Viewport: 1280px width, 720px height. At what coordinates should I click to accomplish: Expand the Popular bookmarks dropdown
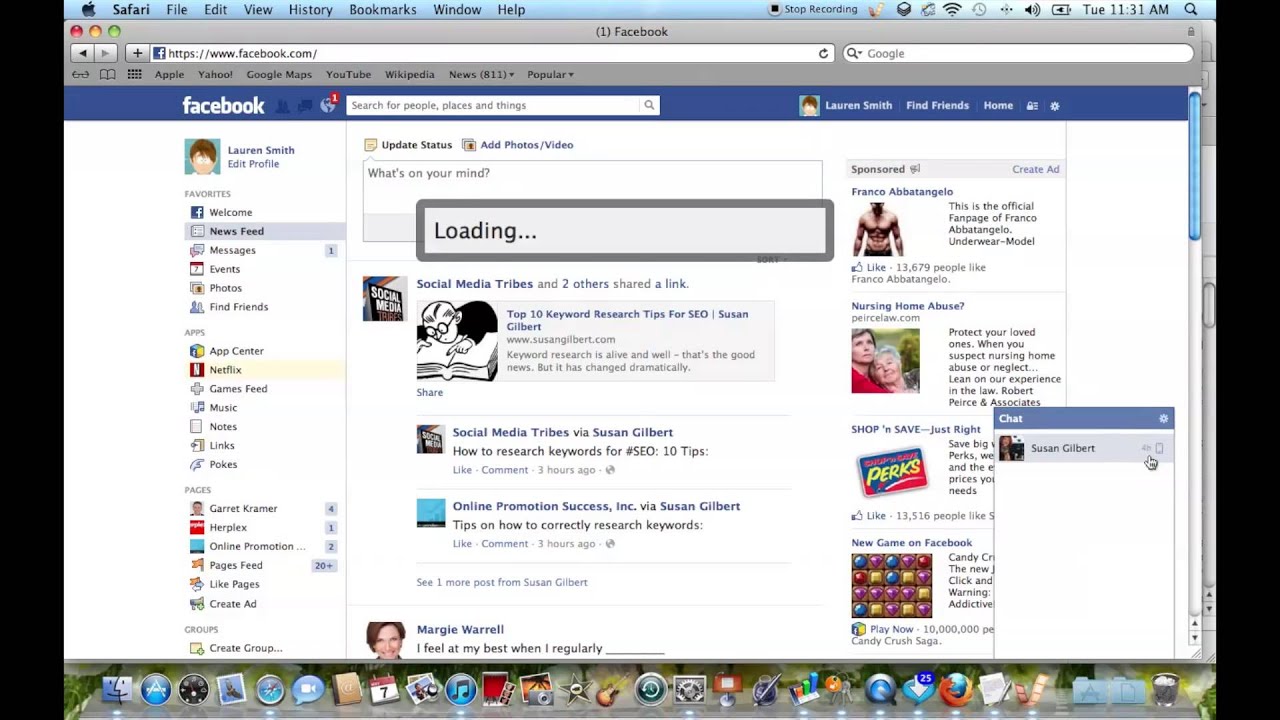550,74
